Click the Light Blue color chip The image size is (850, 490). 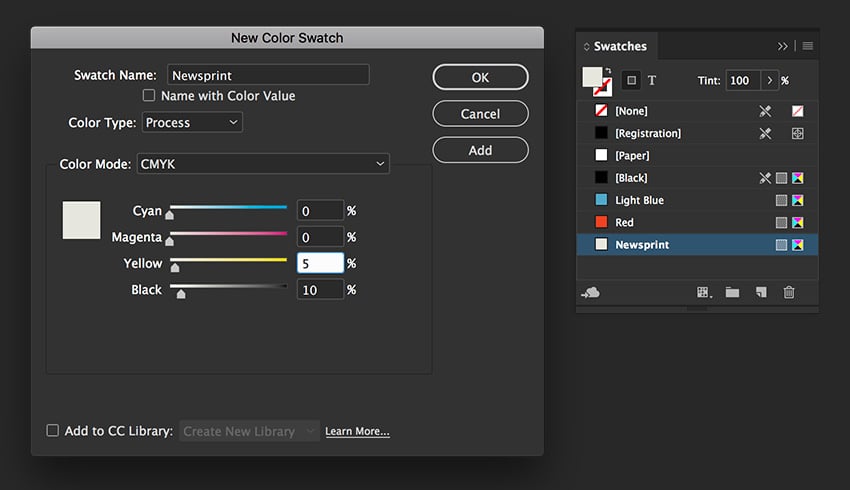[x=601, y=199]
